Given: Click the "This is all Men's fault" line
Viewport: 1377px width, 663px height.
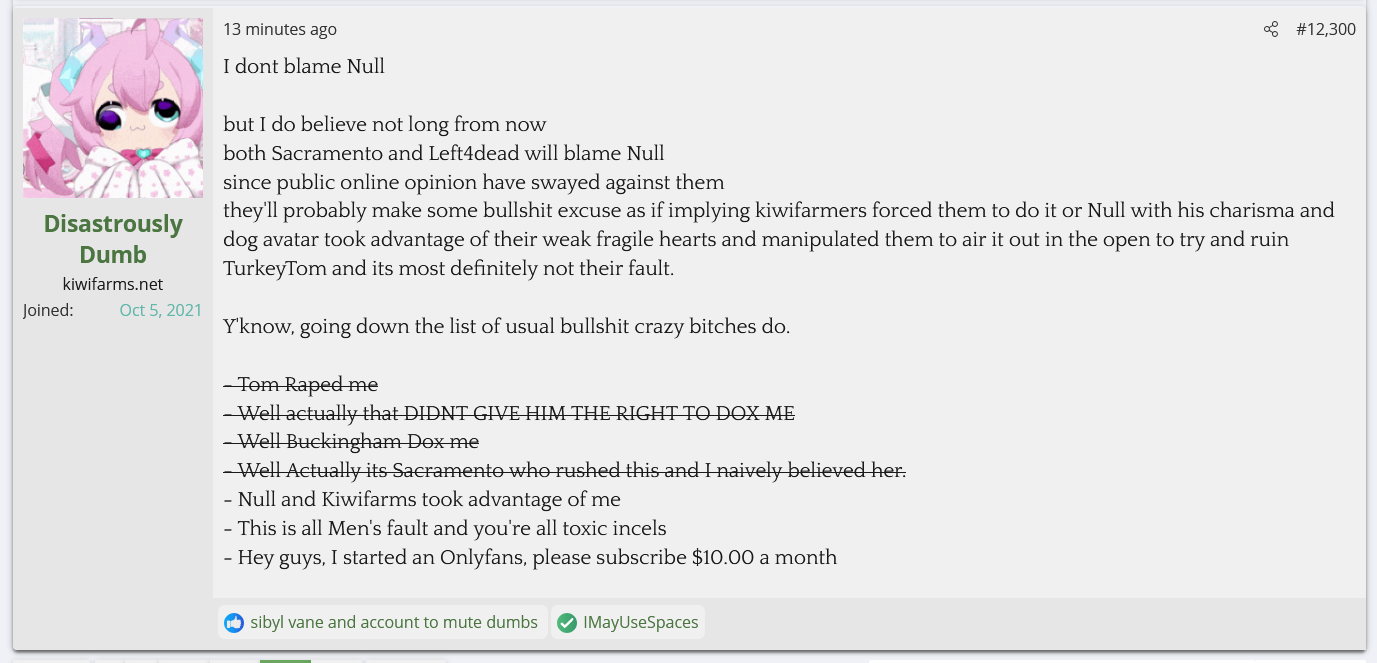Looking at the screenshot, I should 445,529.
